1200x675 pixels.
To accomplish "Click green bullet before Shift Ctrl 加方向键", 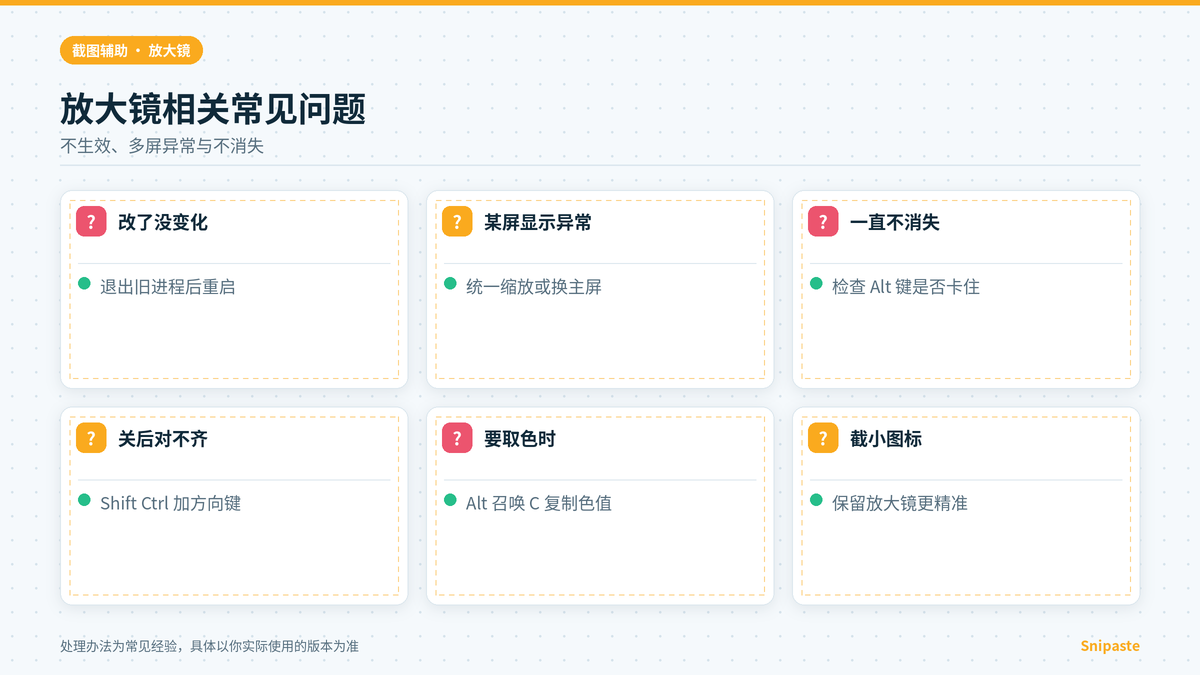I will pos(85,500).
